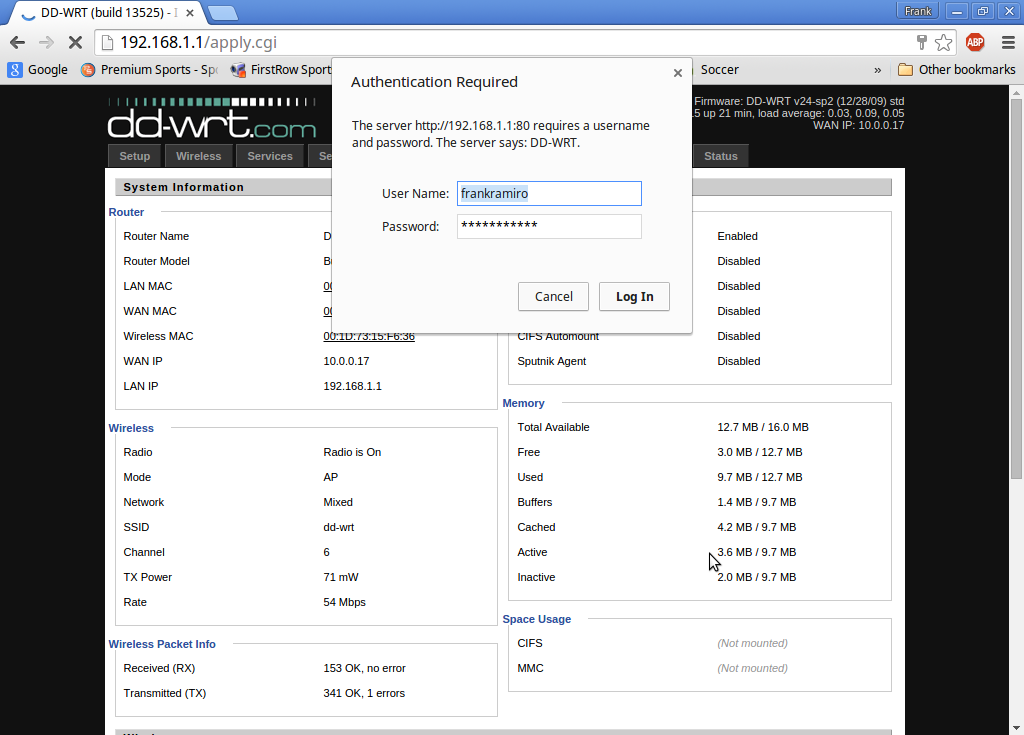
Task: Click the Wireless MAC address link
Action: (369, 336)
